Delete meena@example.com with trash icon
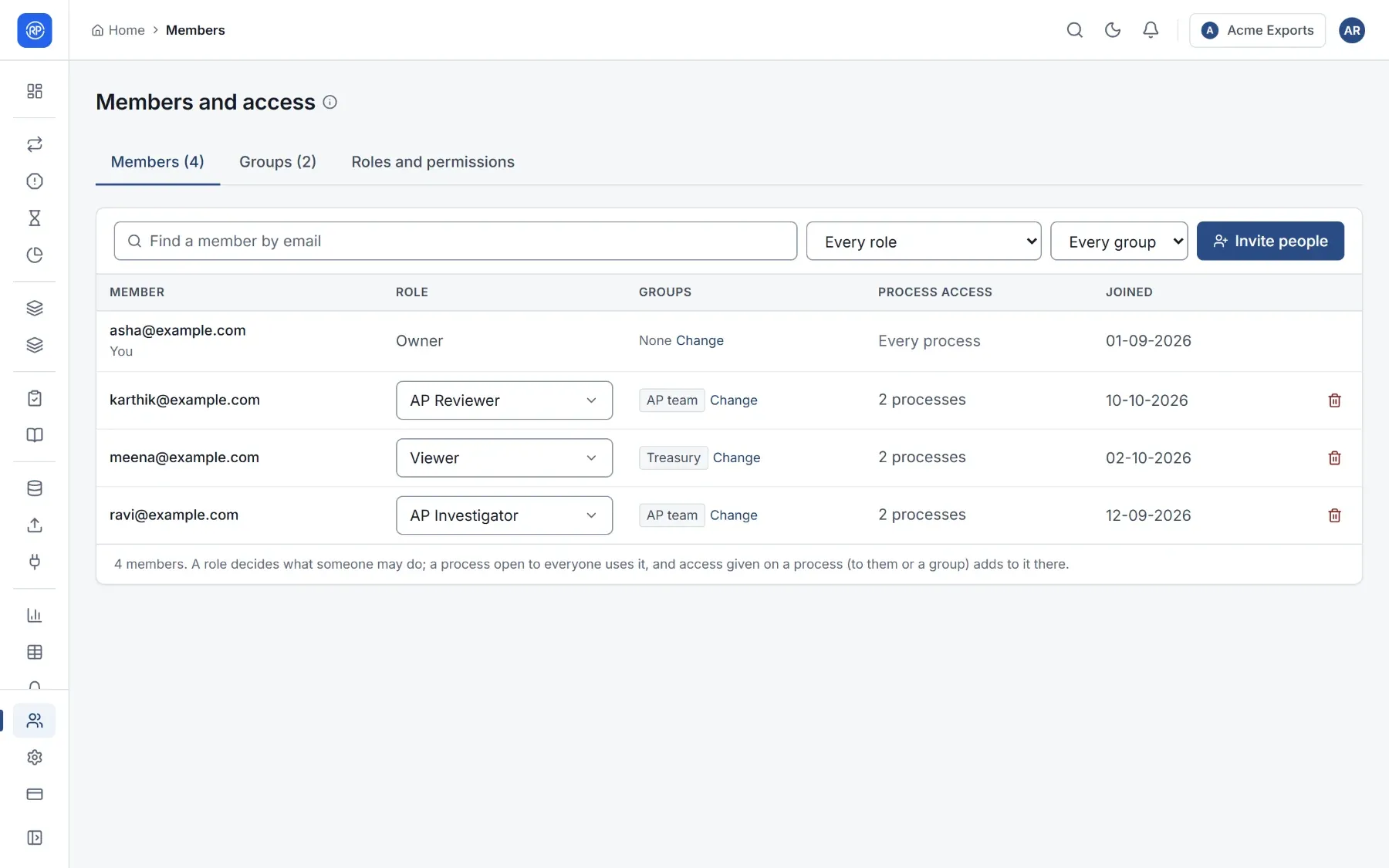 point(1334,458)
